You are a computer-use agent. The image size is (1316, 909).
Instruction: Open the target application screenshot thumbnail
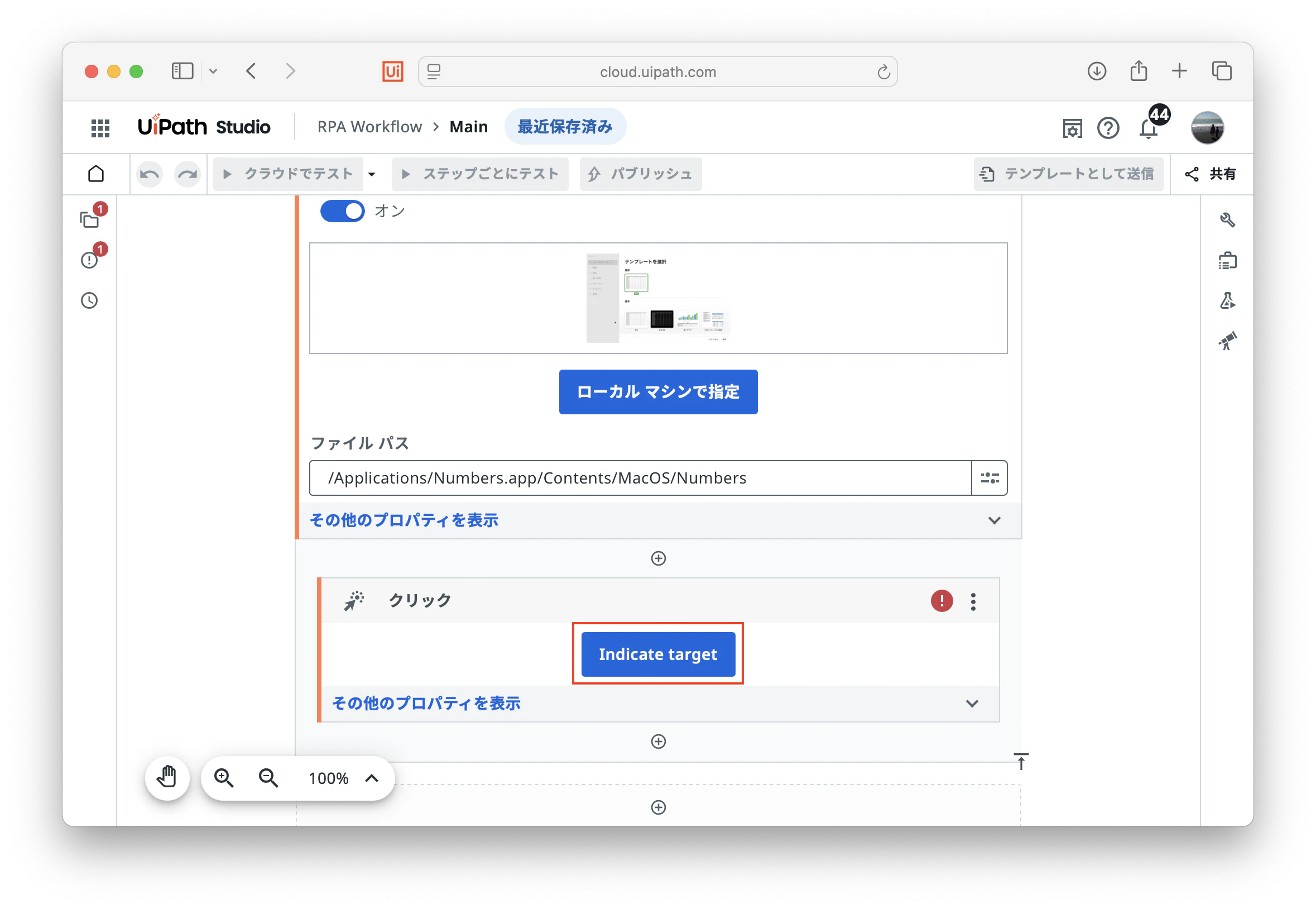point(658,298)
